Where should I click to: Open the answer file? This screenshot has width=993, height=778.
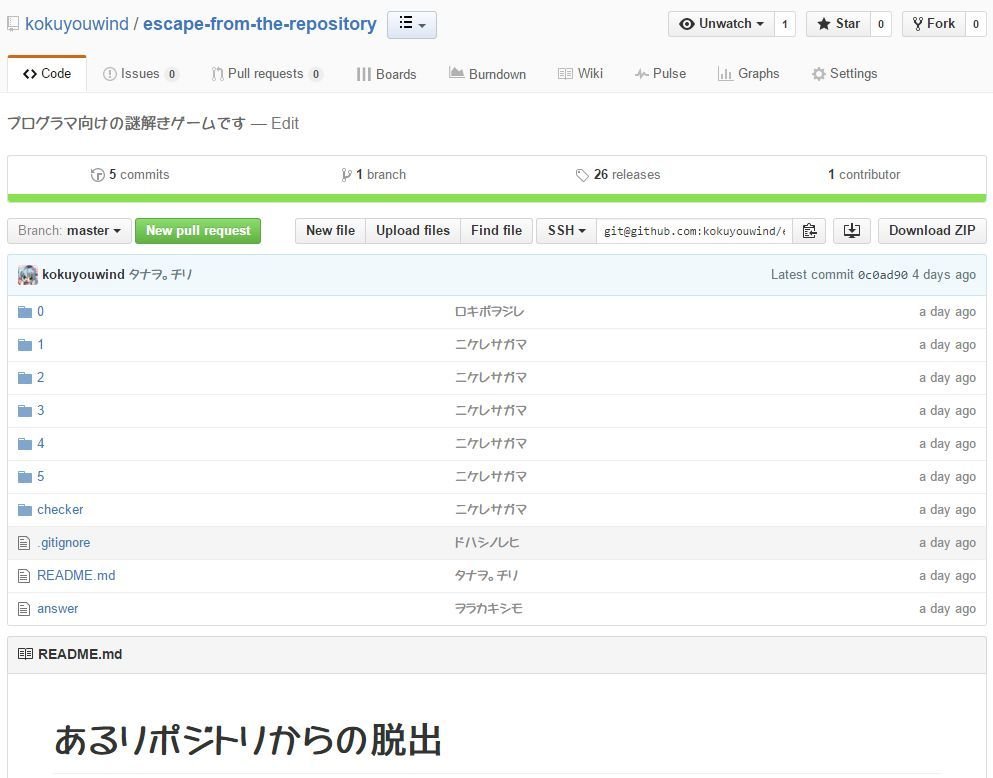(58, 608)
